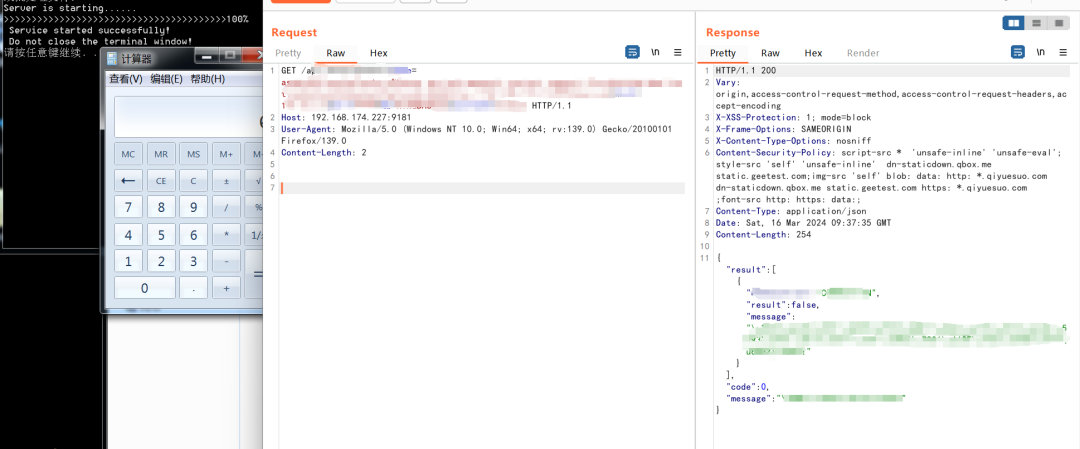
Task: Open calculator 查看(V) menu
Action: (125, 79)
